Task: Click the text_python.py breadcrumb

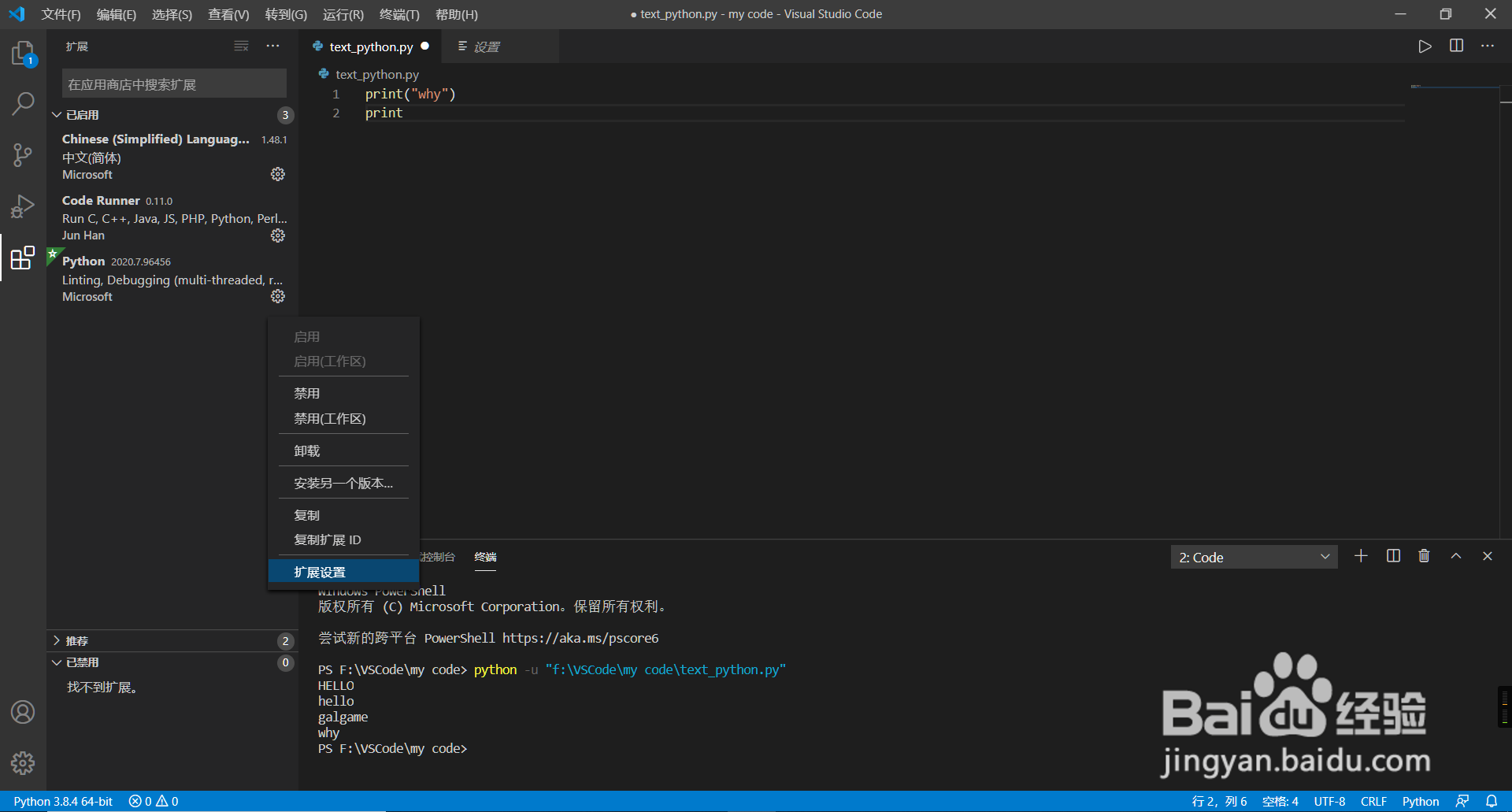Action: pyautogui.click(x=376, y=74)
